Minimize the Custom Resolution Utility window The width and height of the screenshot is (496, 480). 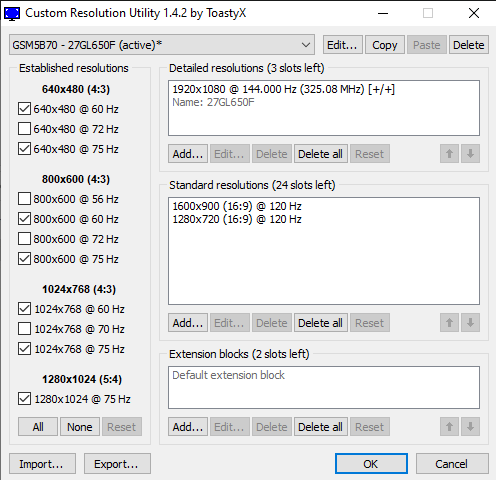click(x=383, y=13)
